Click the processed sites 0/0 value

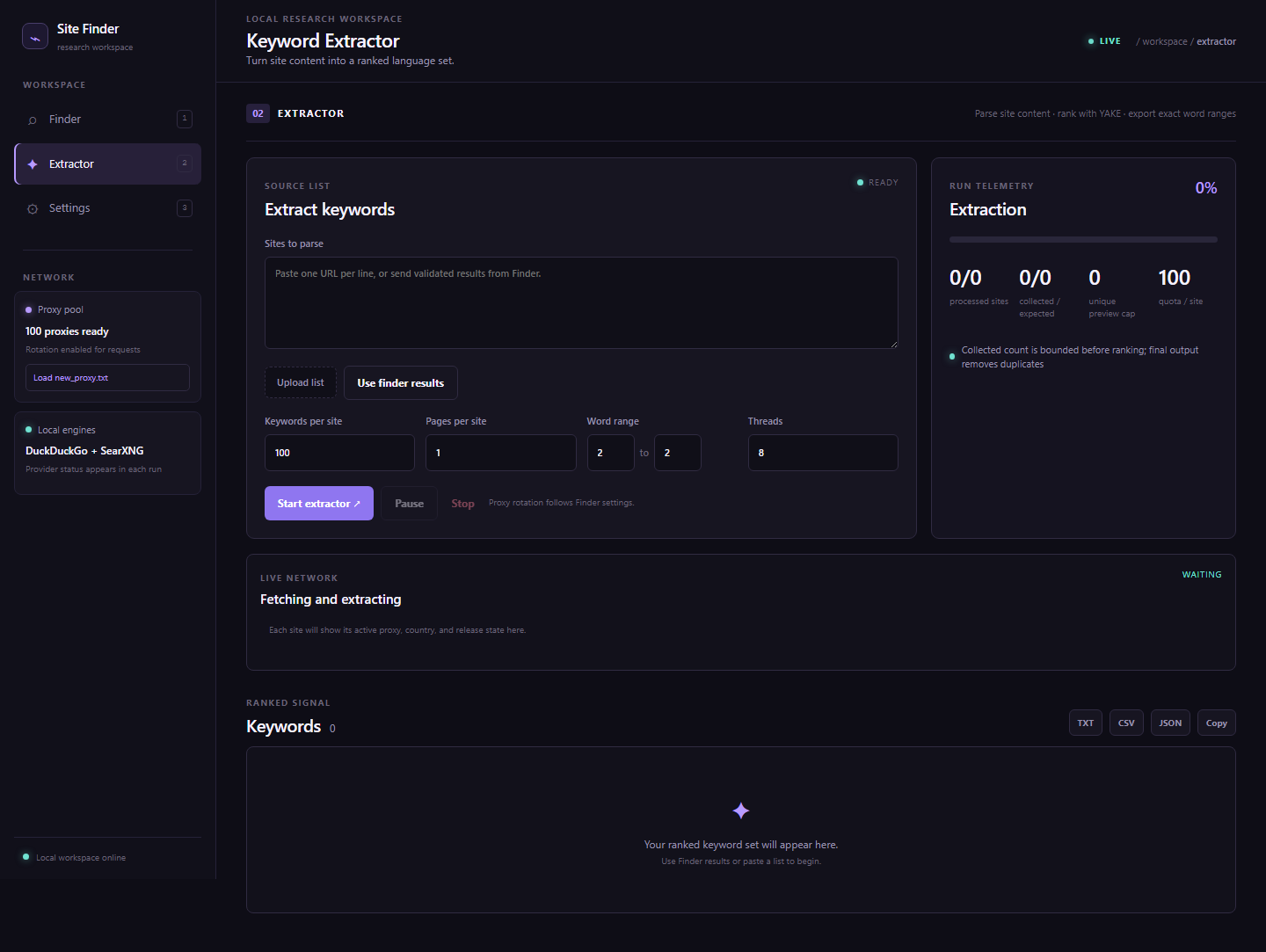(965, 278)
